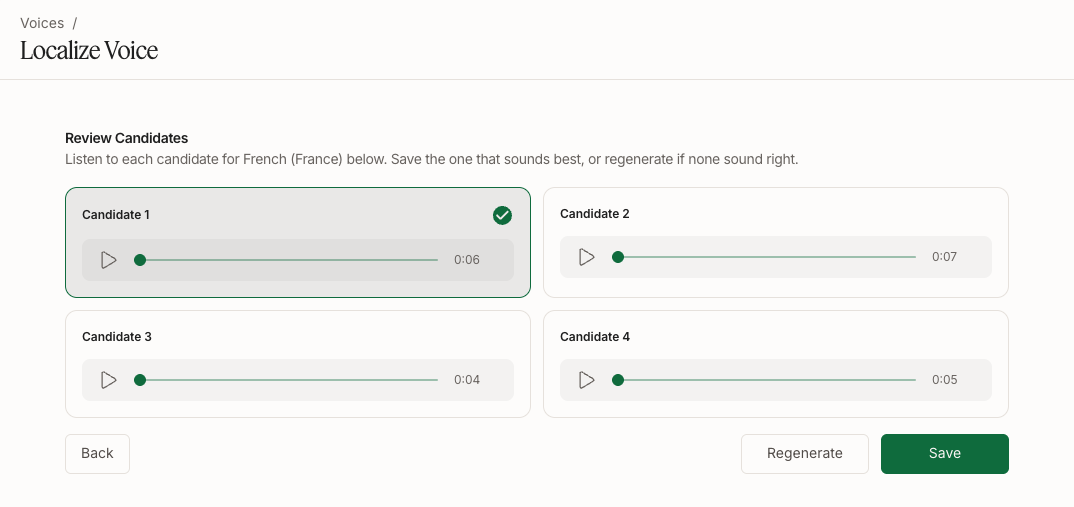This screenshot has height=507, width=1074.
Task: Regenerate the voice candidates
Action: pyautogui.click(x=805, y=454)
